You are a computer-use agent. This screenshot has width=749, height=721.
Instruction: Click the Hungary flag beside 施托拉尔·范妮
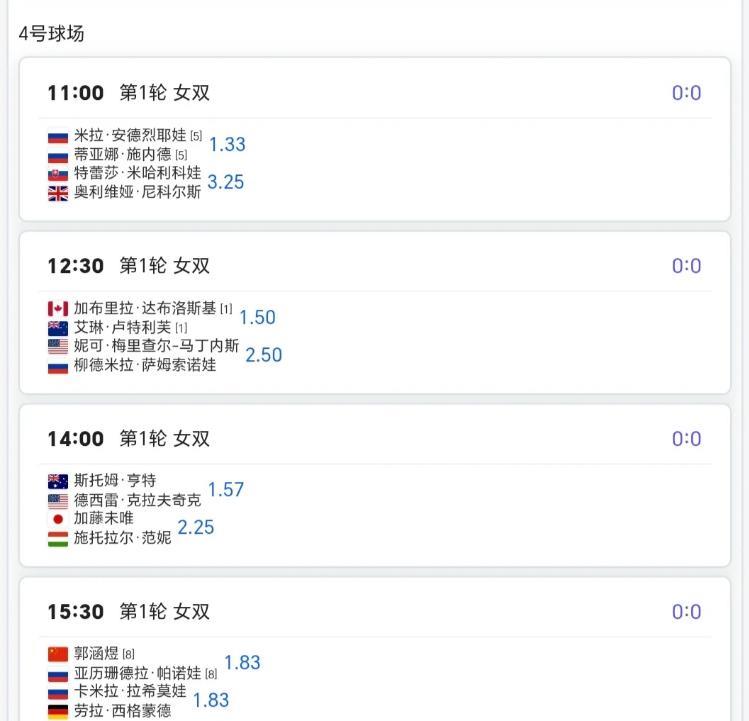(57, 538)
